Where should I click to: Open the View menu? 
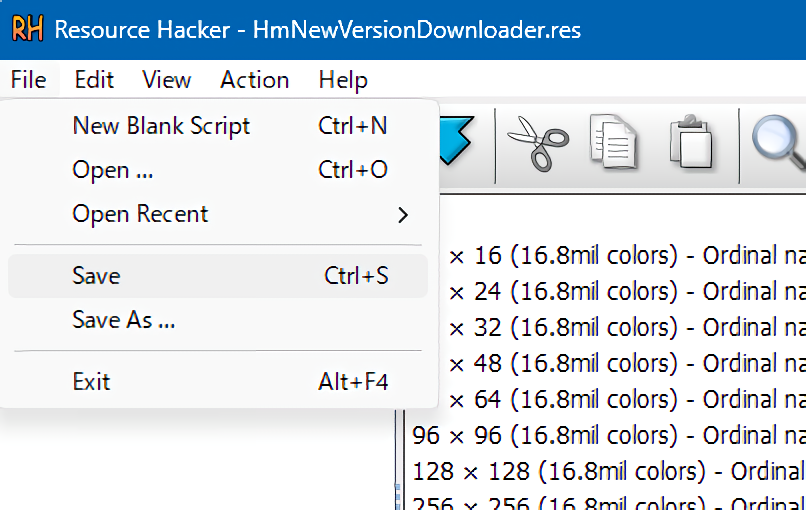point(166,80)
